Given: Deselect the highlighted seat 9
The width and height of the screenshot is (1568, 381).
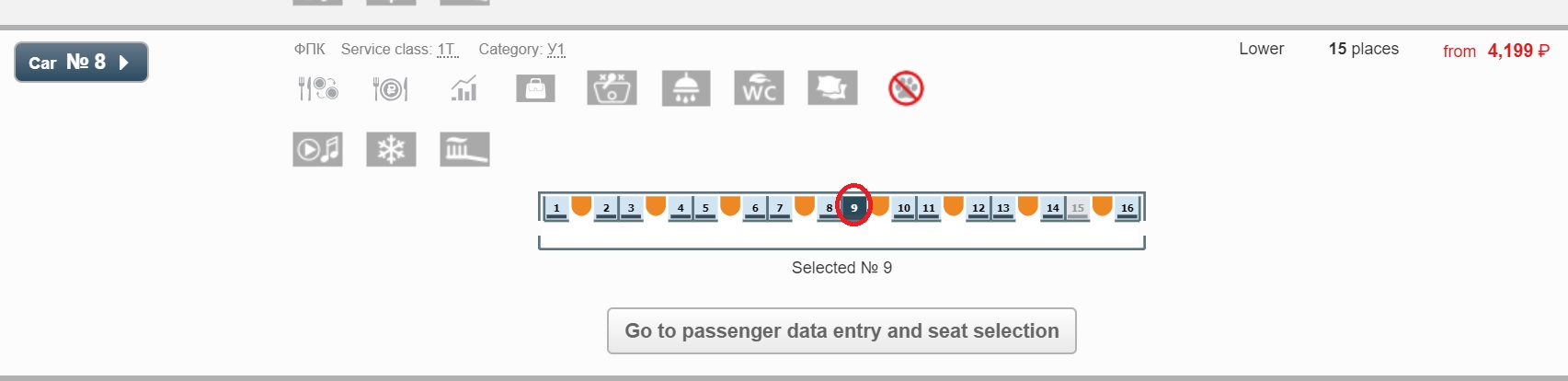Looking at the screenshot, I should (x=853, y=208).
